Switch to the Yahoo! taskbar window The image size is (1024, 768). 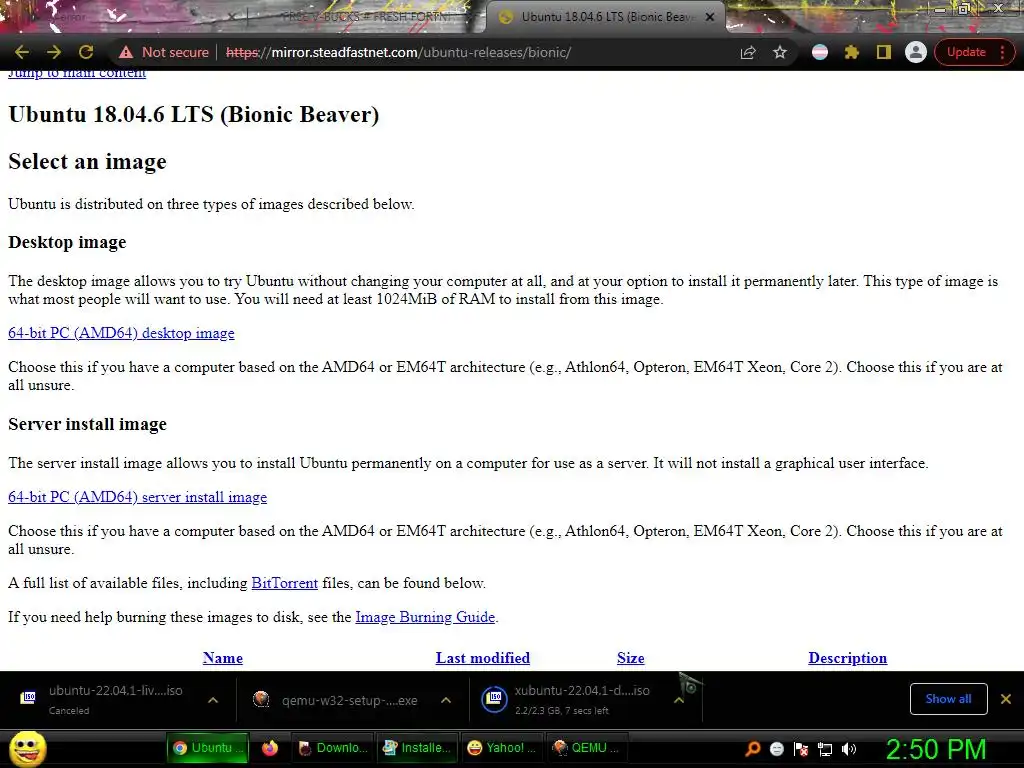(502, 748)
